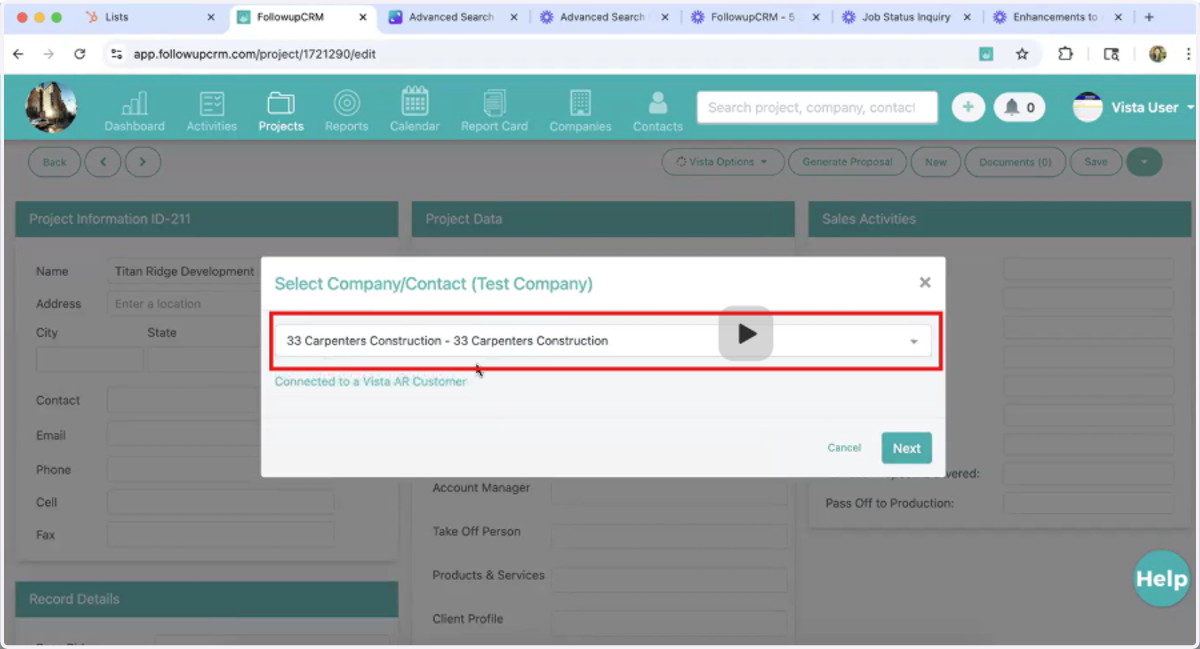Click the plus add button in header
This screenshot has width=1200, height=649.
tap(968, 107)
